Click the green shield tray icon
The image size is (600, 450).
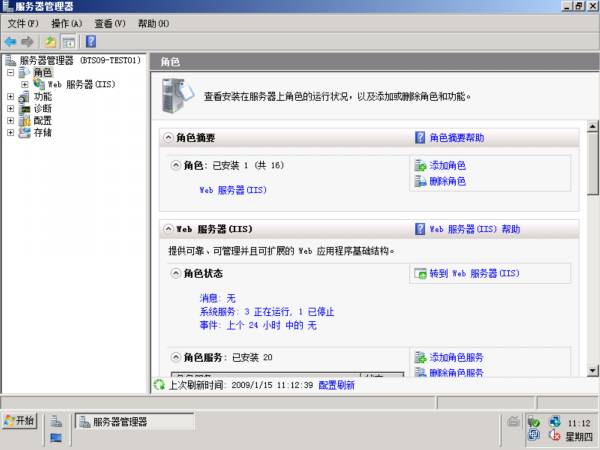pyautogui.click(x=533, y=422)
